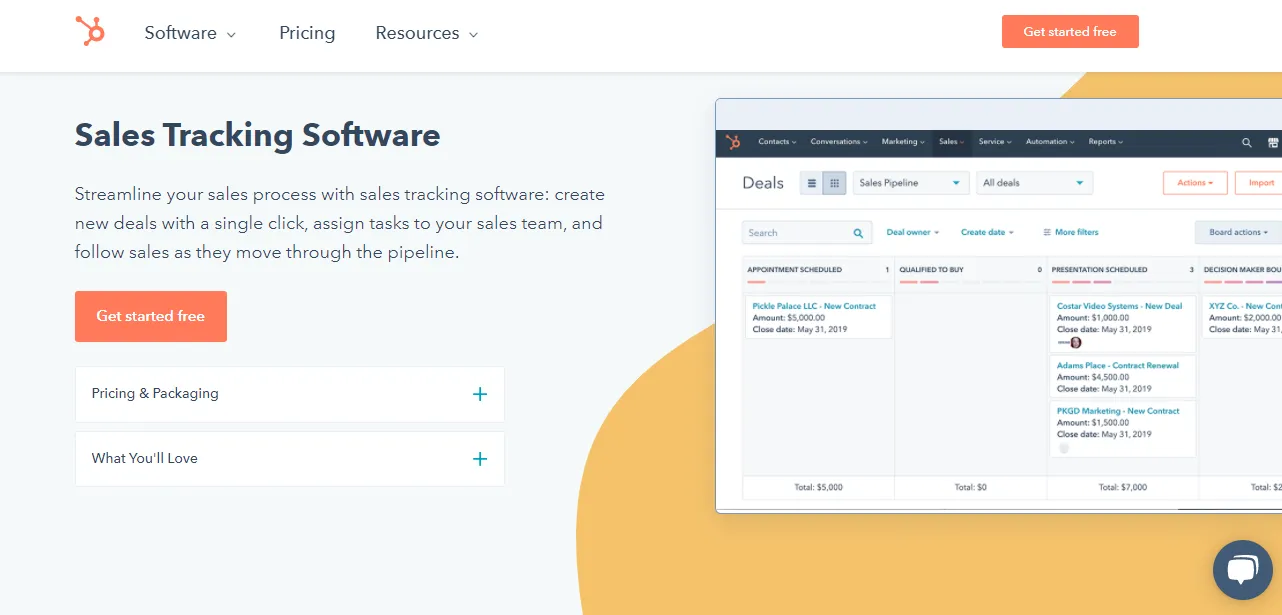
Task: Go to Pricing in the top navigation
Action: click(307, 33)
